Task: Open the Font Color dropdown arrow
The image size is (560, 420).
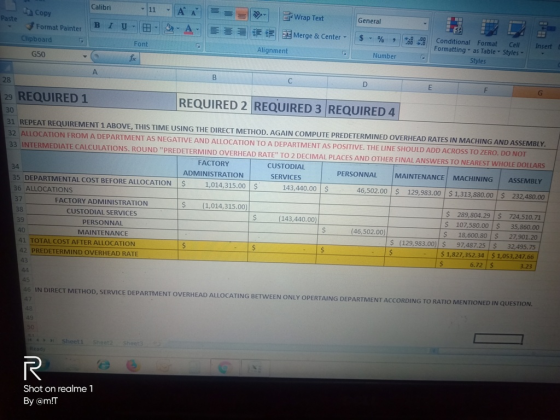Action: click(198, 29)
